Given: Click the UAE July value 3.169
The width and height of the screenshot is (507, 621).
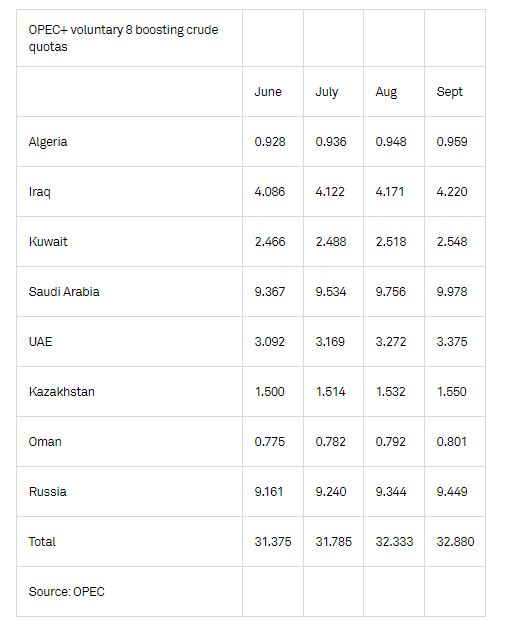Looking at the screenshot, I should [330, 342].
